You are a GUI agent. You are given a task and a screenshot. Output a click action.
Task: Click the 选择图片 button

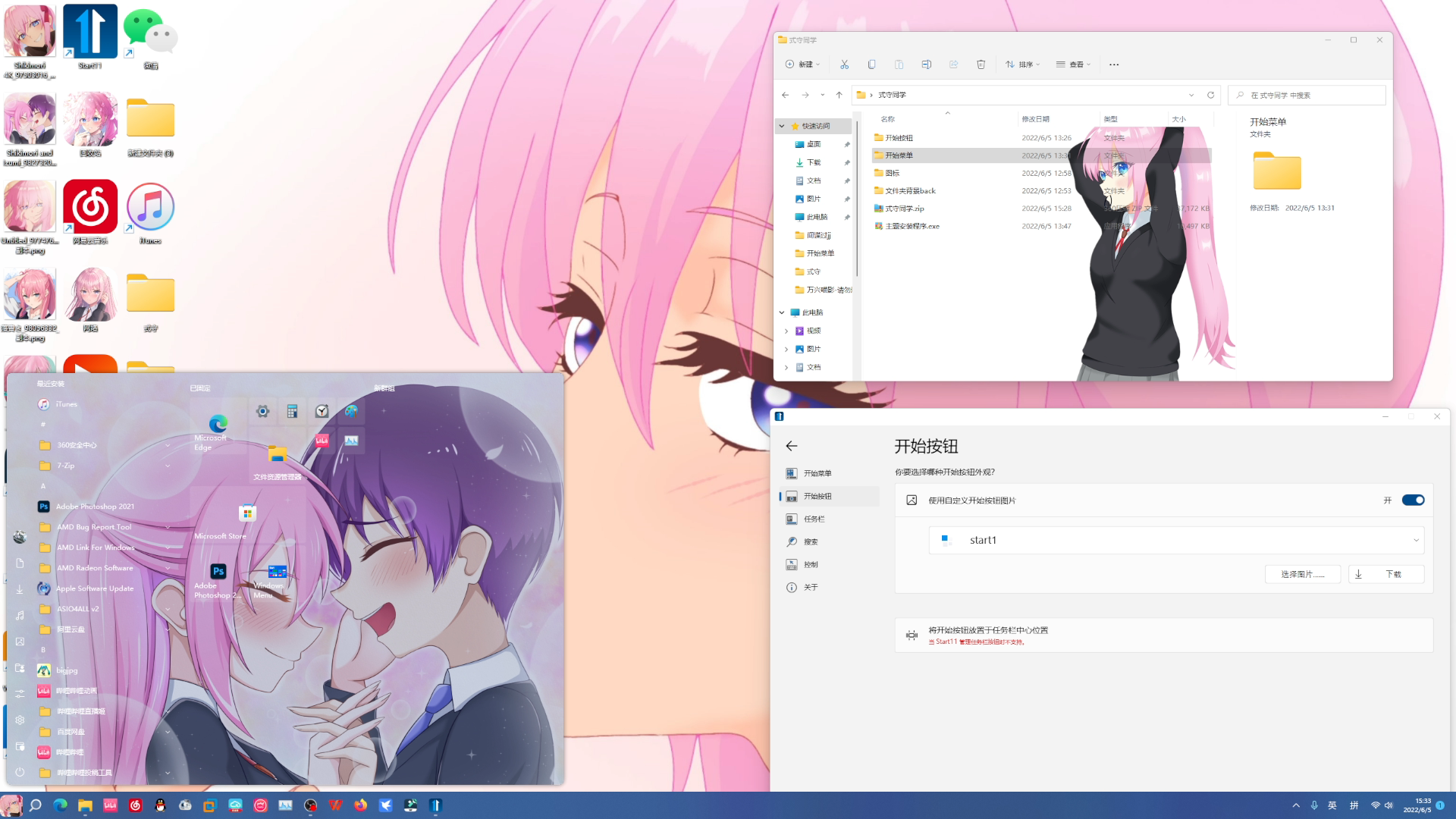[1302, 574]
